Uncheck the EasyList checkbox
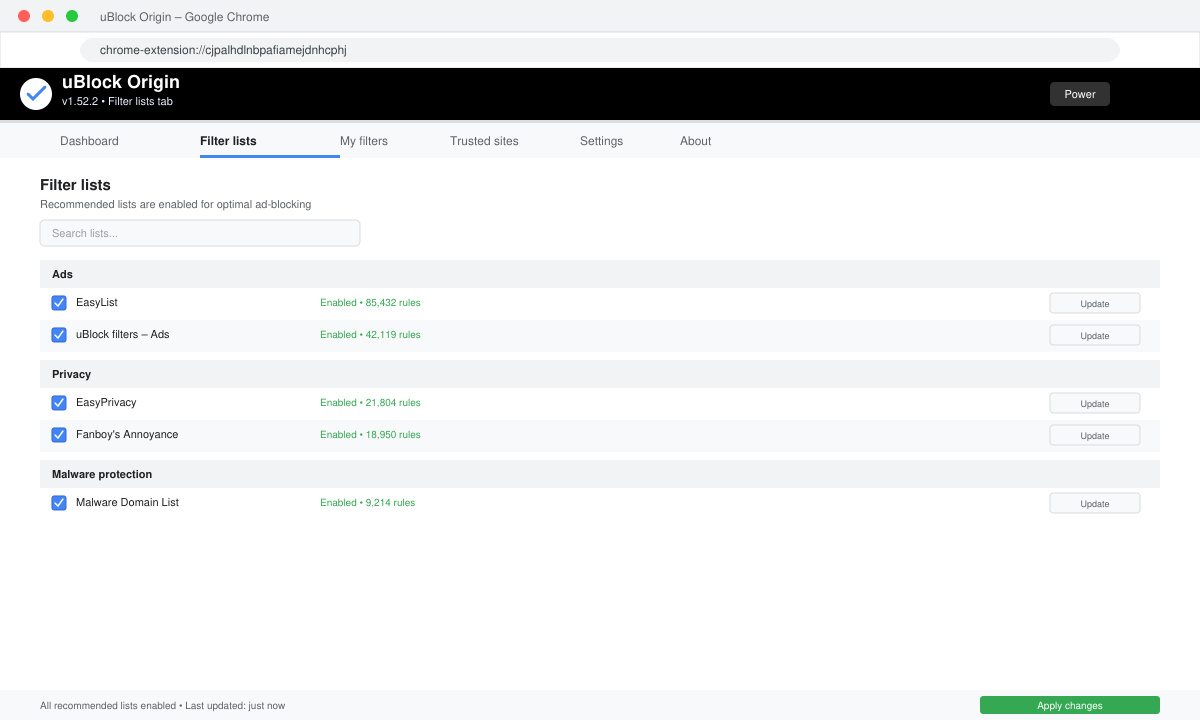Screen dimensions: 1200x720 pos(59,303)
